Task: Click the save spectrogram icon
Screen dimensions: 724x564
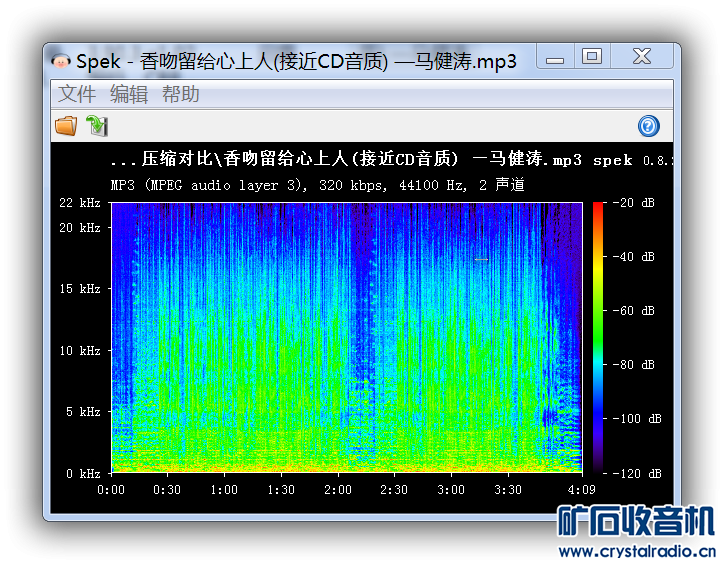Action: click(x=97, y=126)
